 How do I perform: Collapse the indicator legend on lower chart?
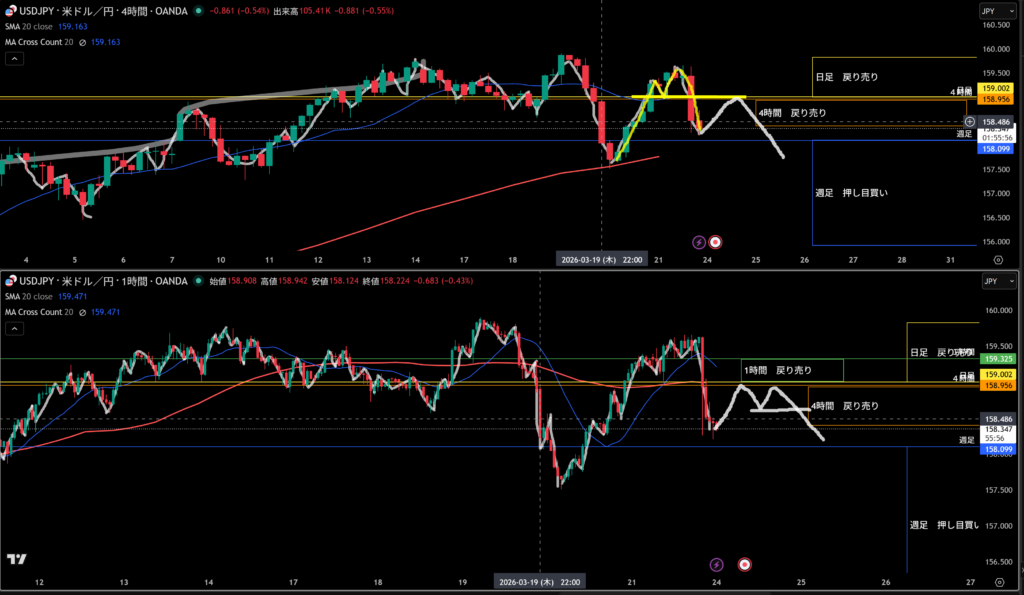point(15,328)
